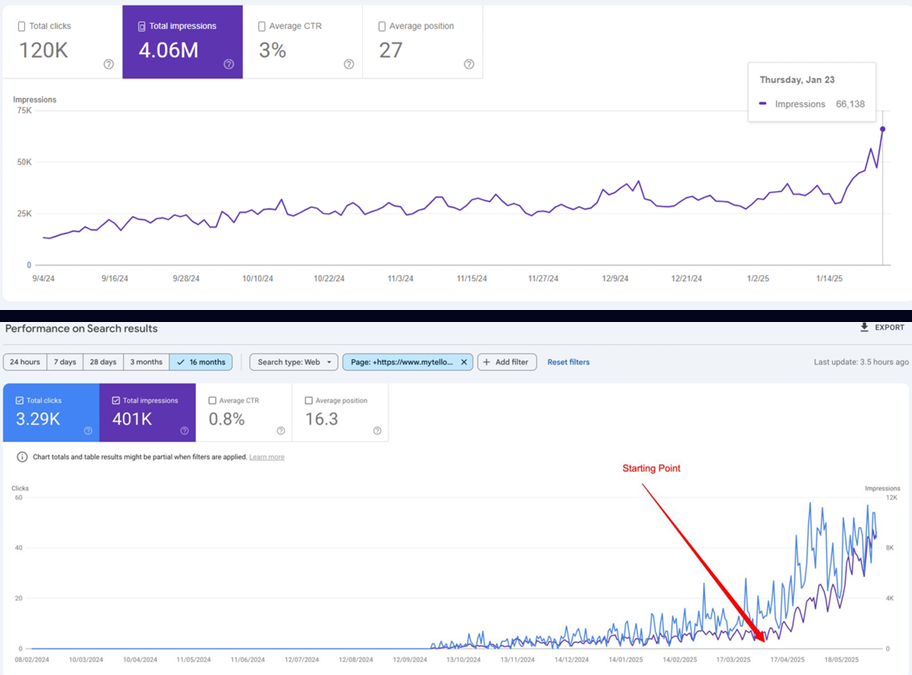912x675 pixels.
Task: Enable the Average CTR checkbox on the 3% card
Action: click(x=262, y=26)
